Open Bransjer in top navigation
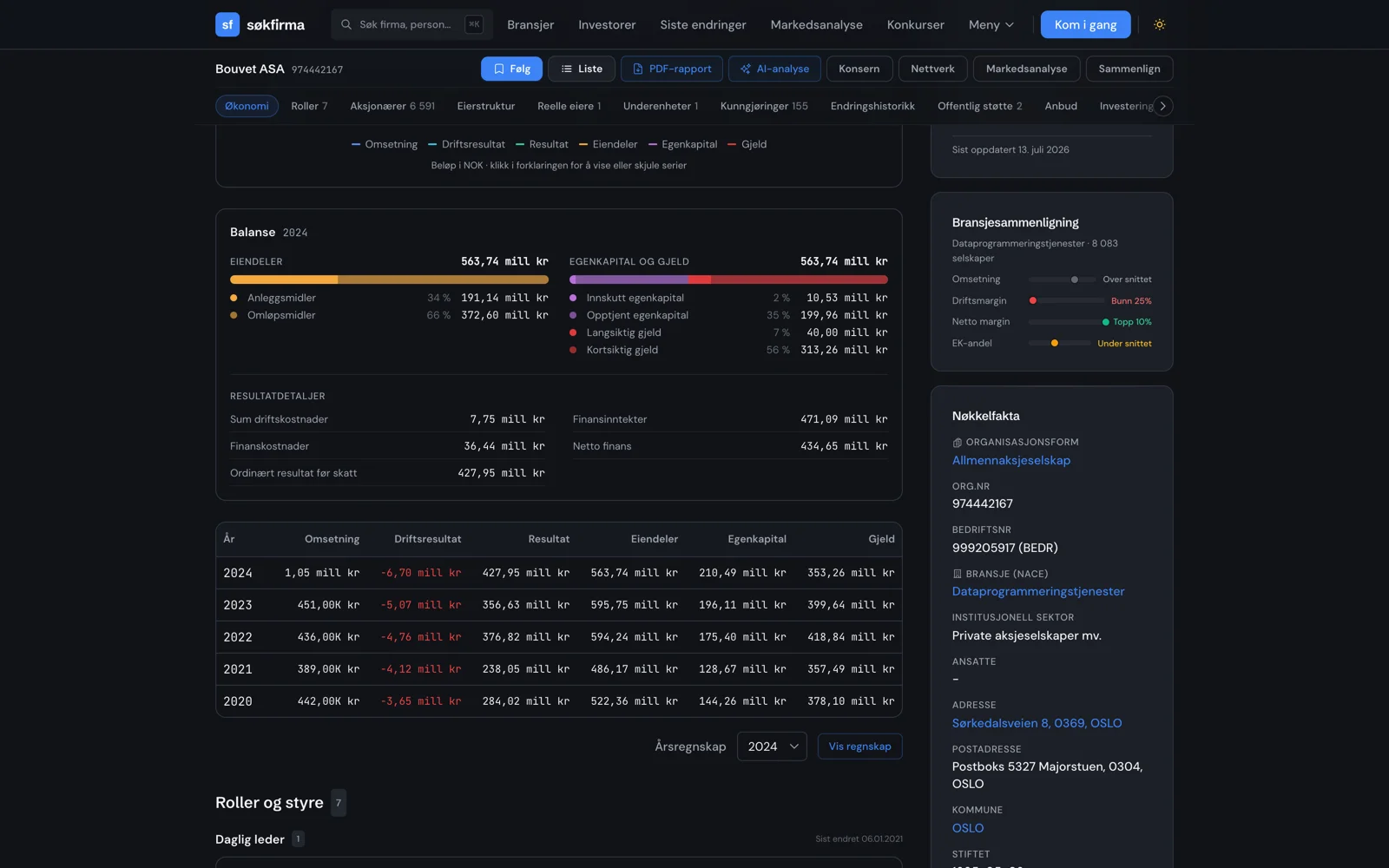The height and width of the screenshot is (868, 1389). pos(530,24)
